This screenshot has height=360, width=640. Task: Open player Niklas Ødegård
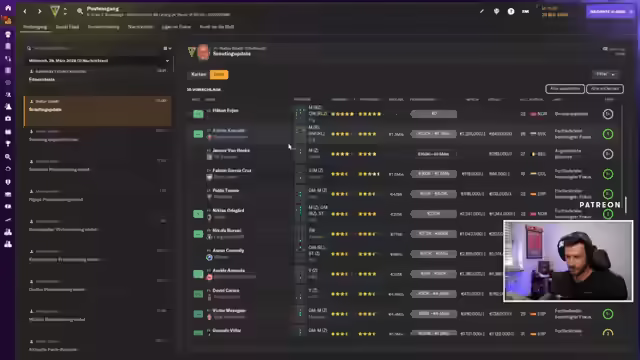pyautogui.click(x=228, y=211)
